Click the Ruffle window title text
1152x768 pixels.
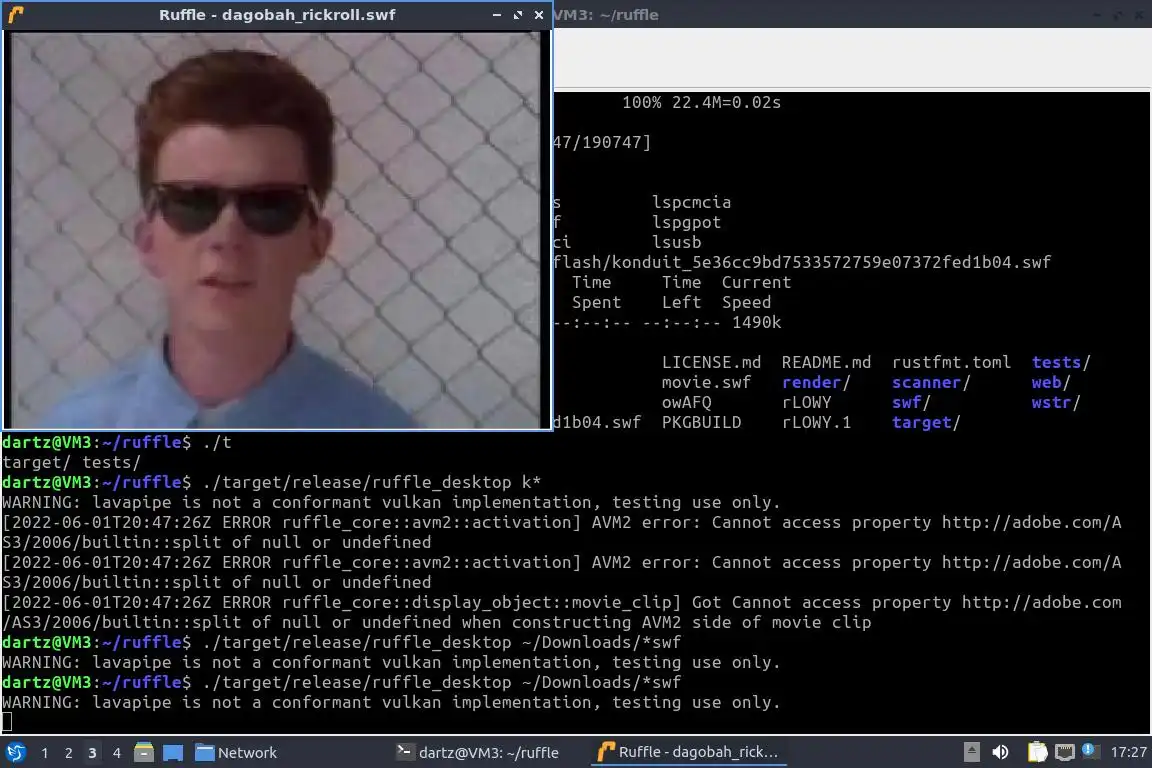click(x=277, y=15)
